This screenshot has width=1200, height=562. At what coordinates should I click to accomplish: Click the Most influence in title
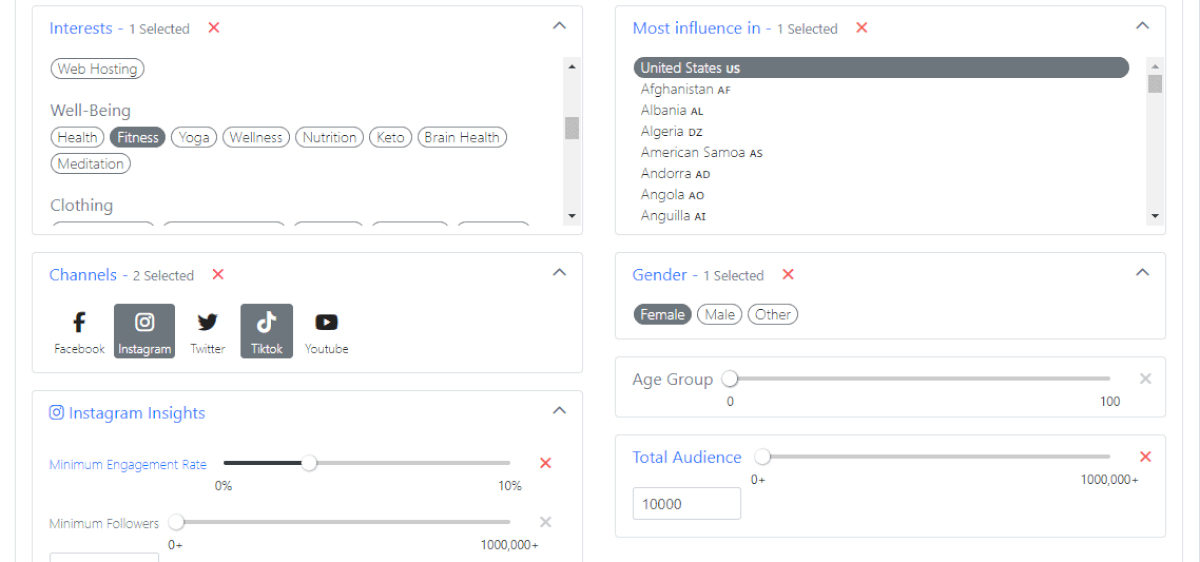click(x=696, y=28)
